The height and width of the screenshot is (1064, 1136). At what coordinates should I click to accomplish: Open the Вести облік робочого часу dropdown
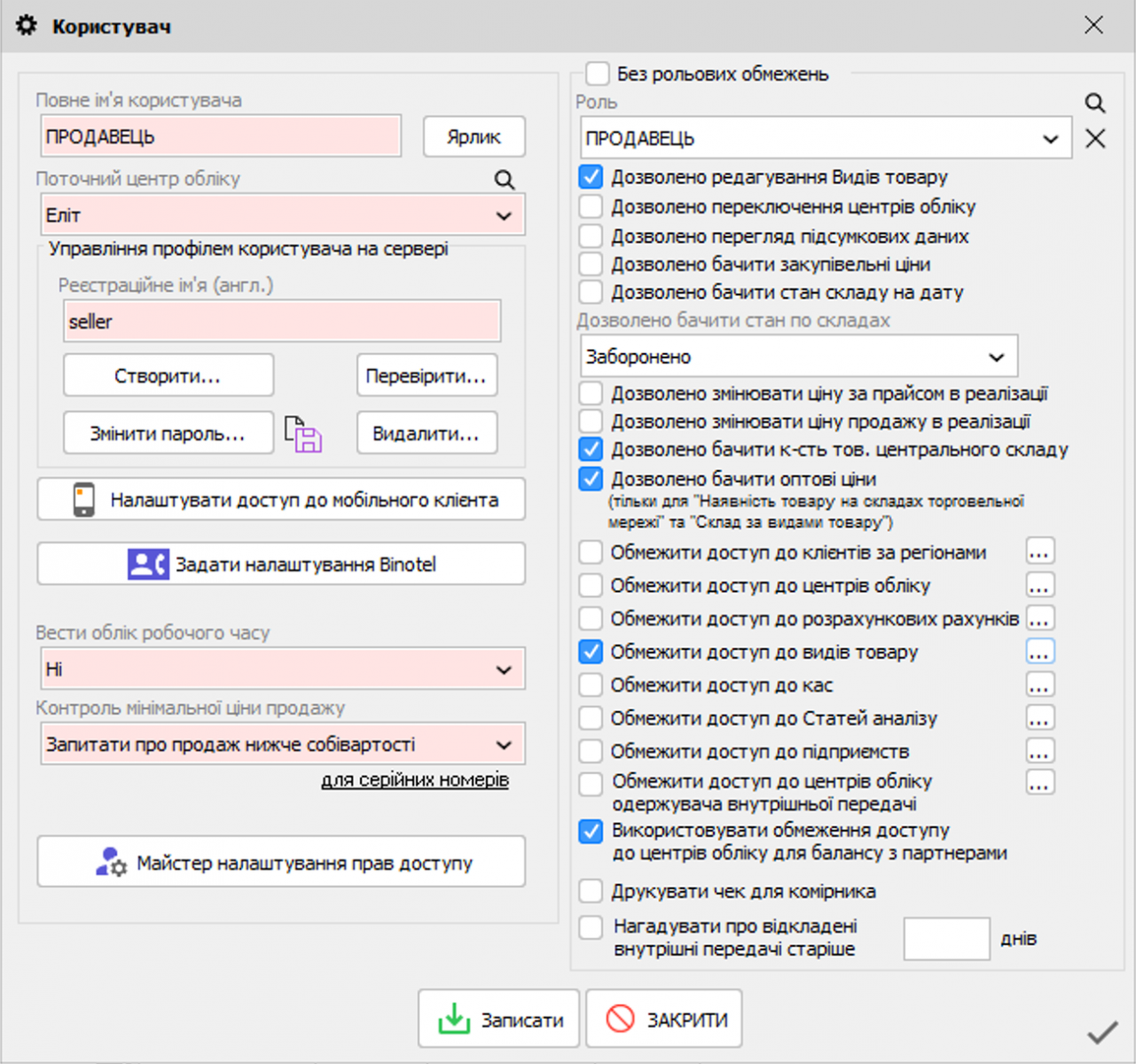(503, 669)
